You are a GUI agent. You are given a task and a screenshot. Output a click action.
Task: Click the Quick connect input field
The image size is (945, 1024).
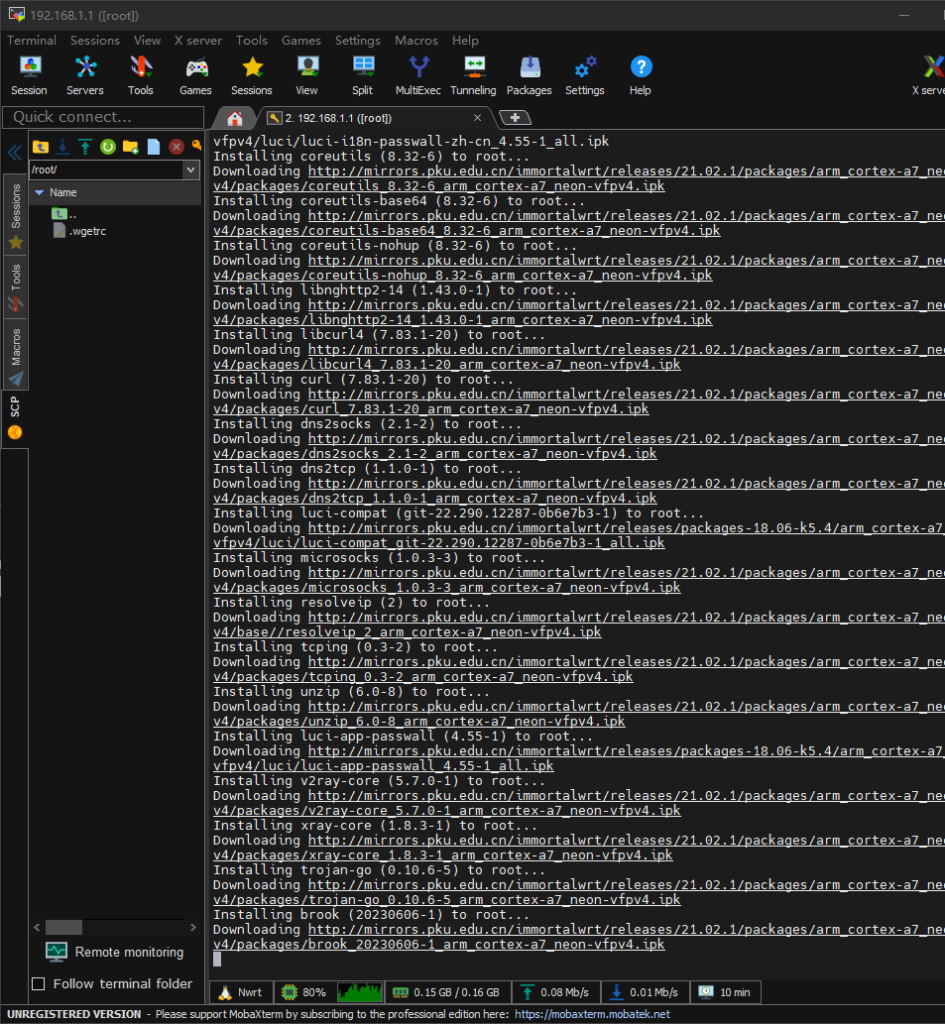[x=102, y=117]
